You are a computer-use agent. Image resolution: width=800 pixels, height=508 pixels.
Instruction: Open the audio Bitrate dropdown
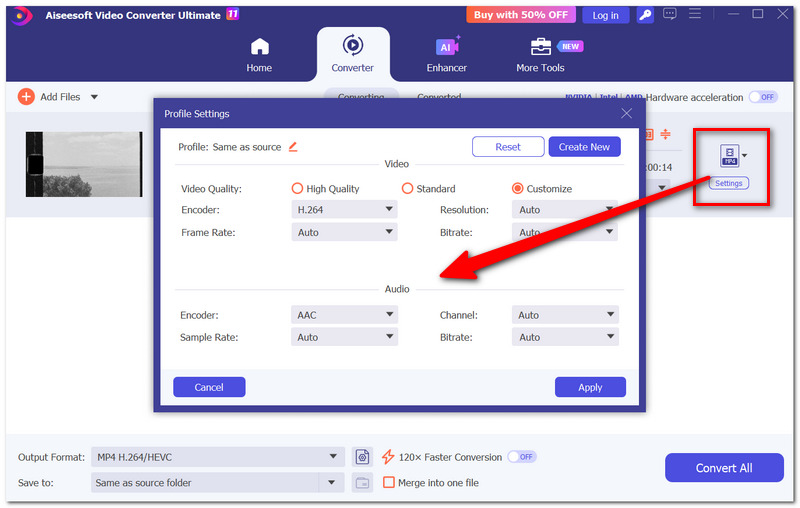click(565, 337)
